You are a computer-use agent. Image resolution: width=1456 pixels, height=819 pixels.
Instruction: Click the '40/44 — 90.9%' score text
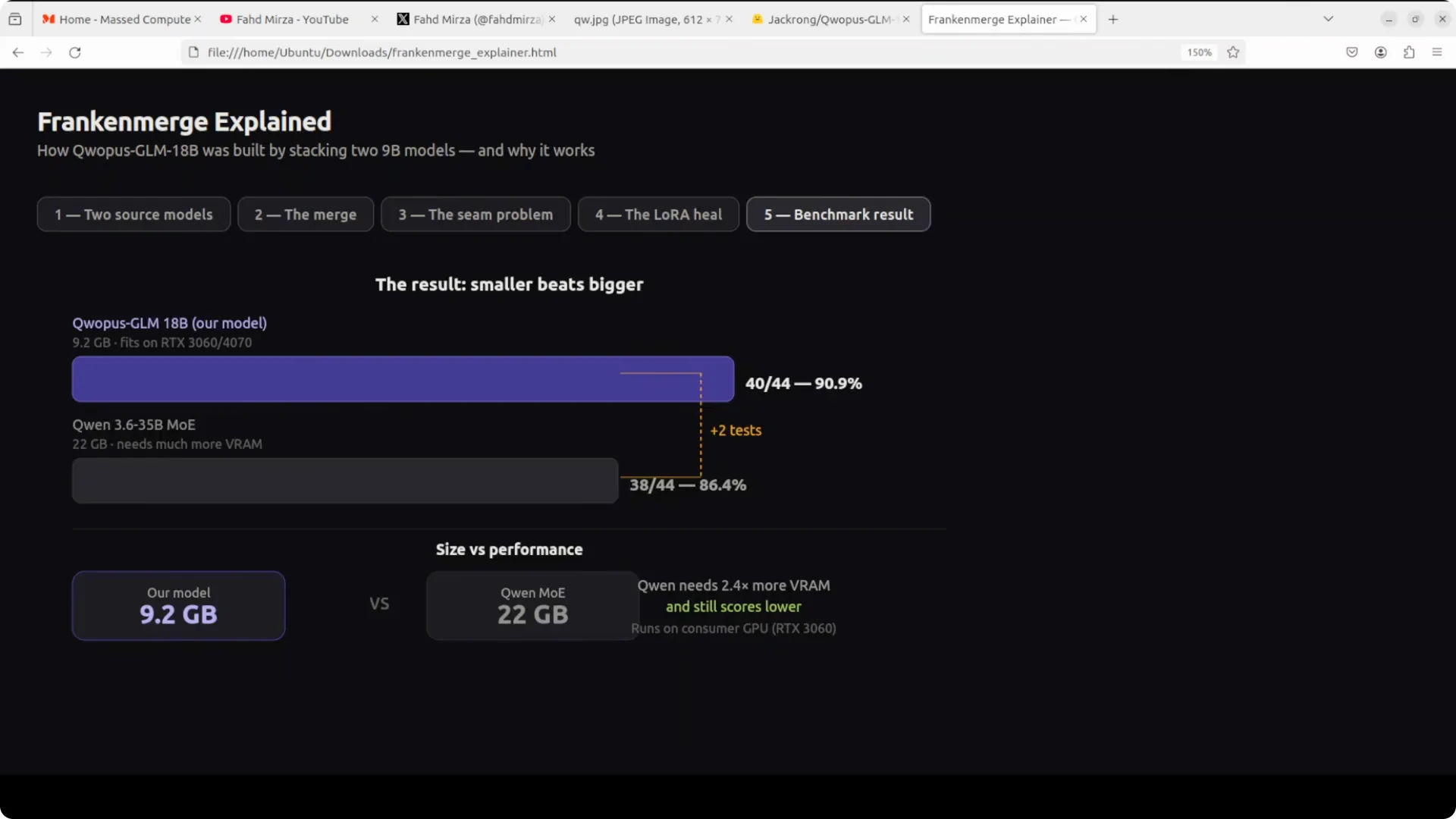coord(803,383)
